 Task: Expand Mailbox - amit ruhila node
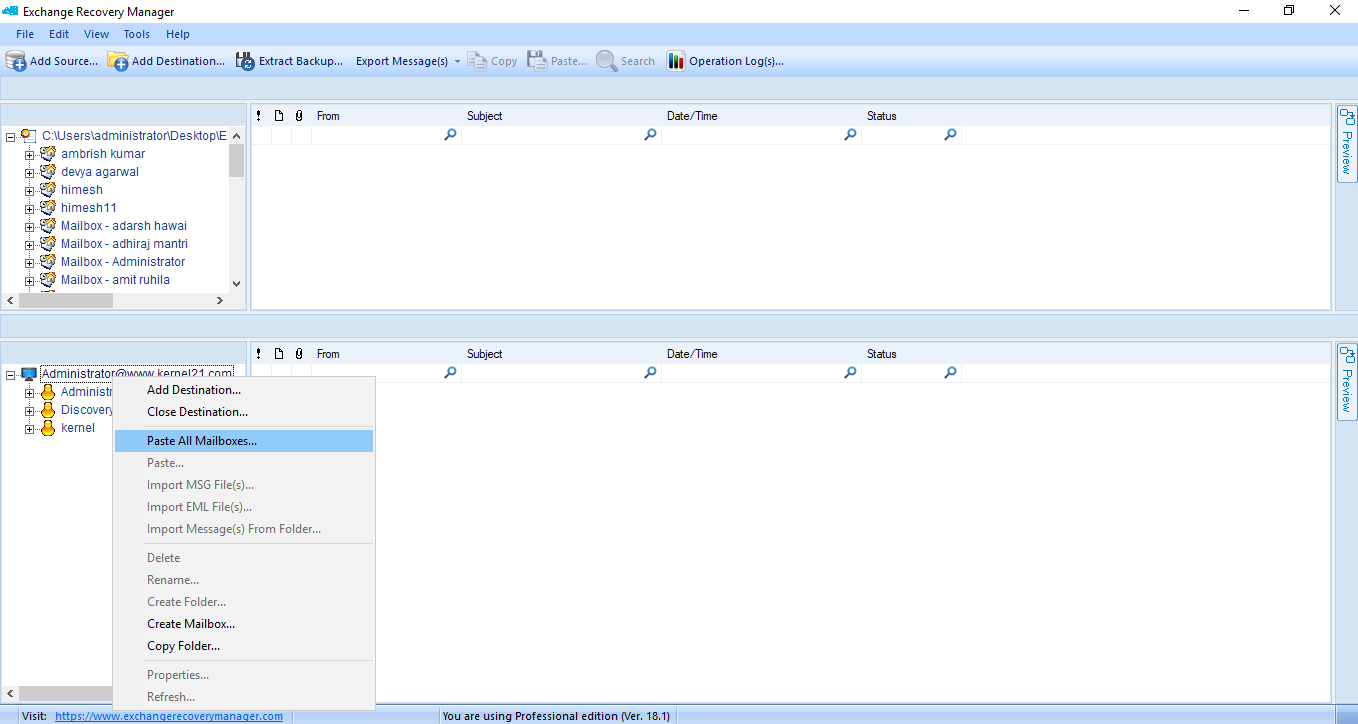(x=29, y=280)
